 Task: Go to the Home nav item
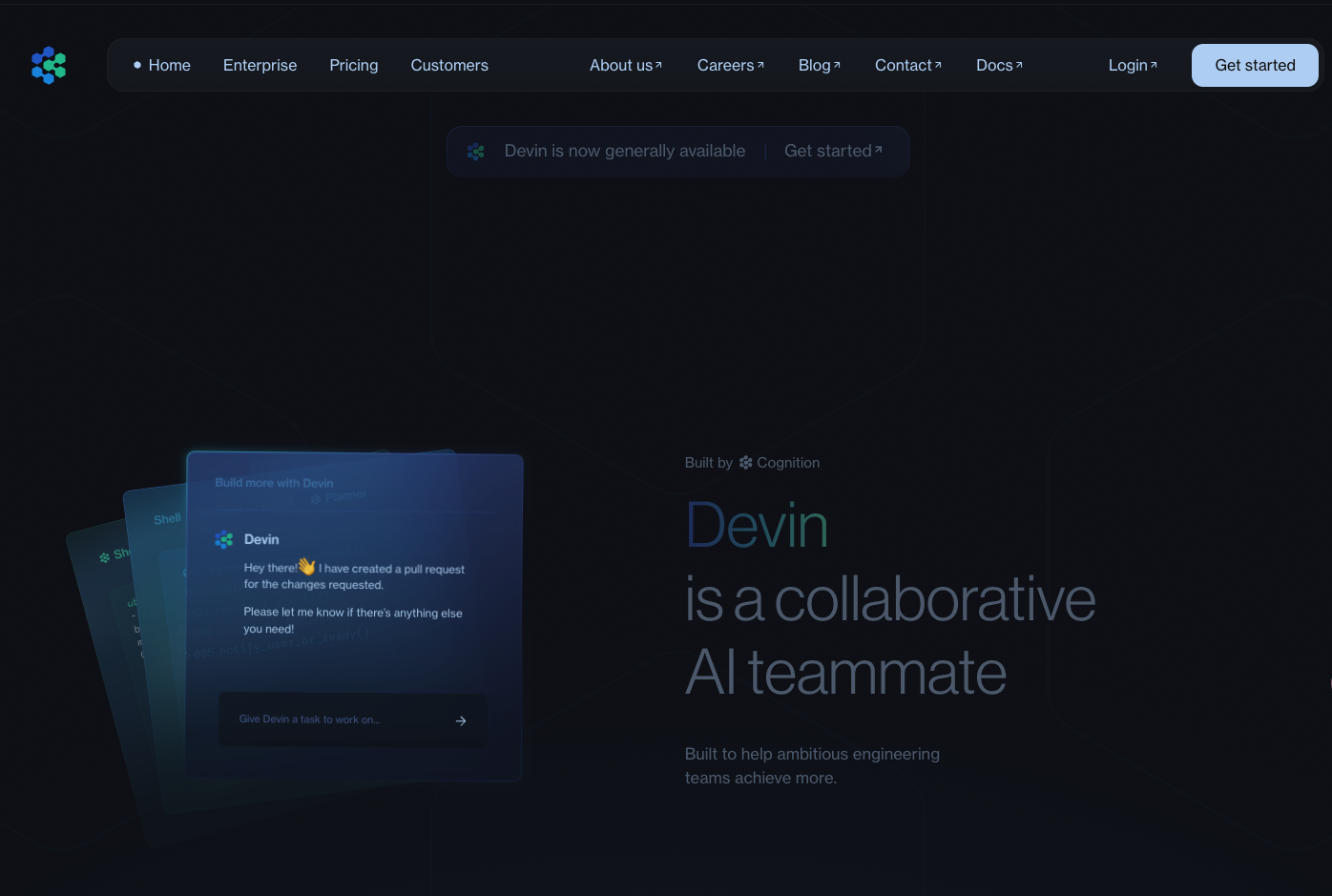click(x=161, y=65)
